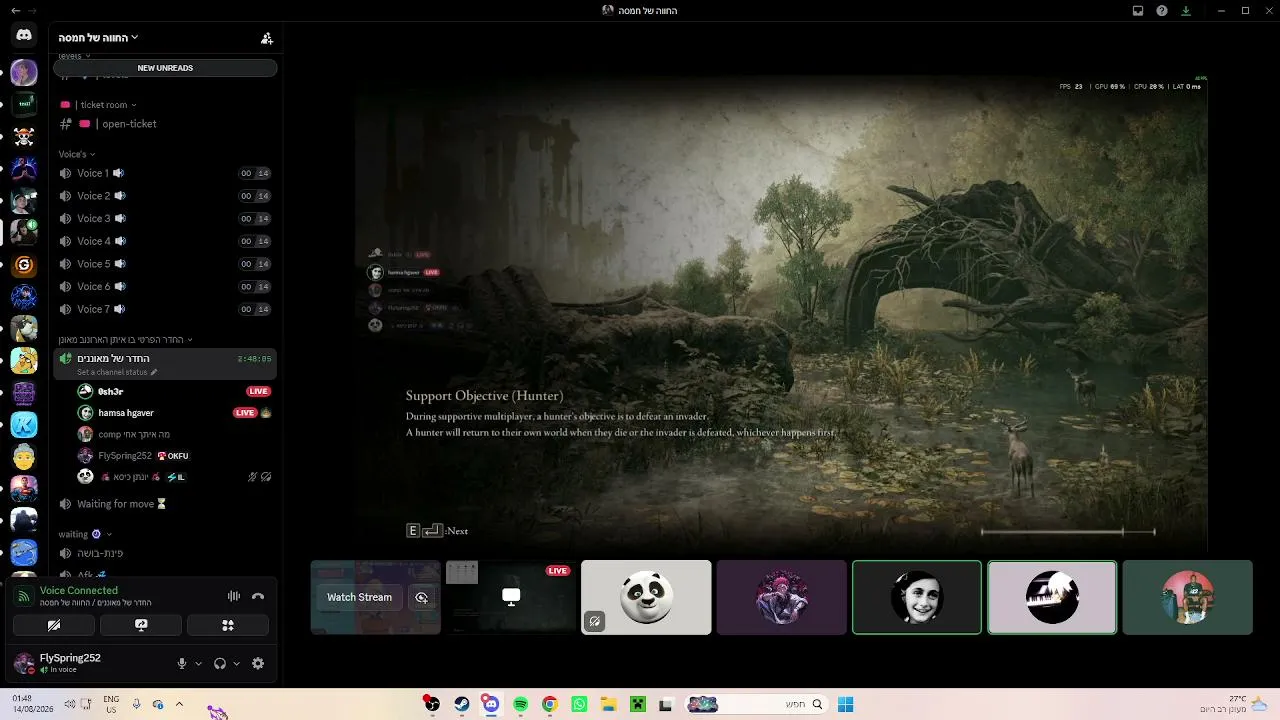Collapse the ticket room category
The width and height of the screenshot is (1280, 720).
98,105
